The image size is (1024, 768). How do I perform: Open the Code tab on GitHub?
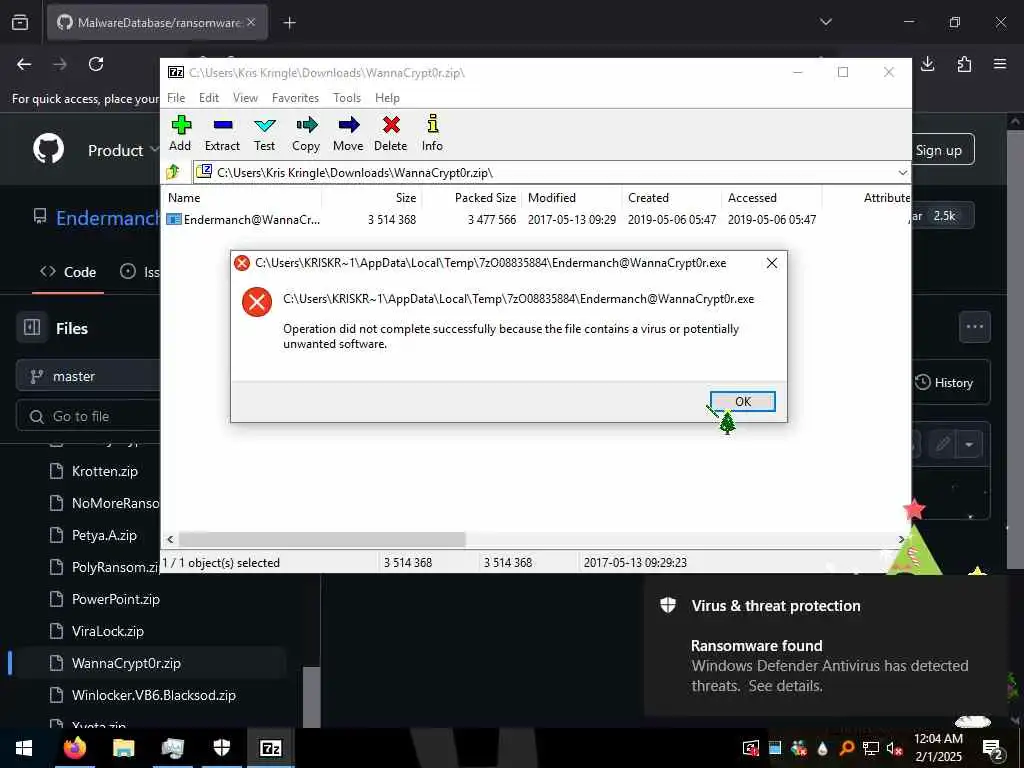click(x=68, y=272)
